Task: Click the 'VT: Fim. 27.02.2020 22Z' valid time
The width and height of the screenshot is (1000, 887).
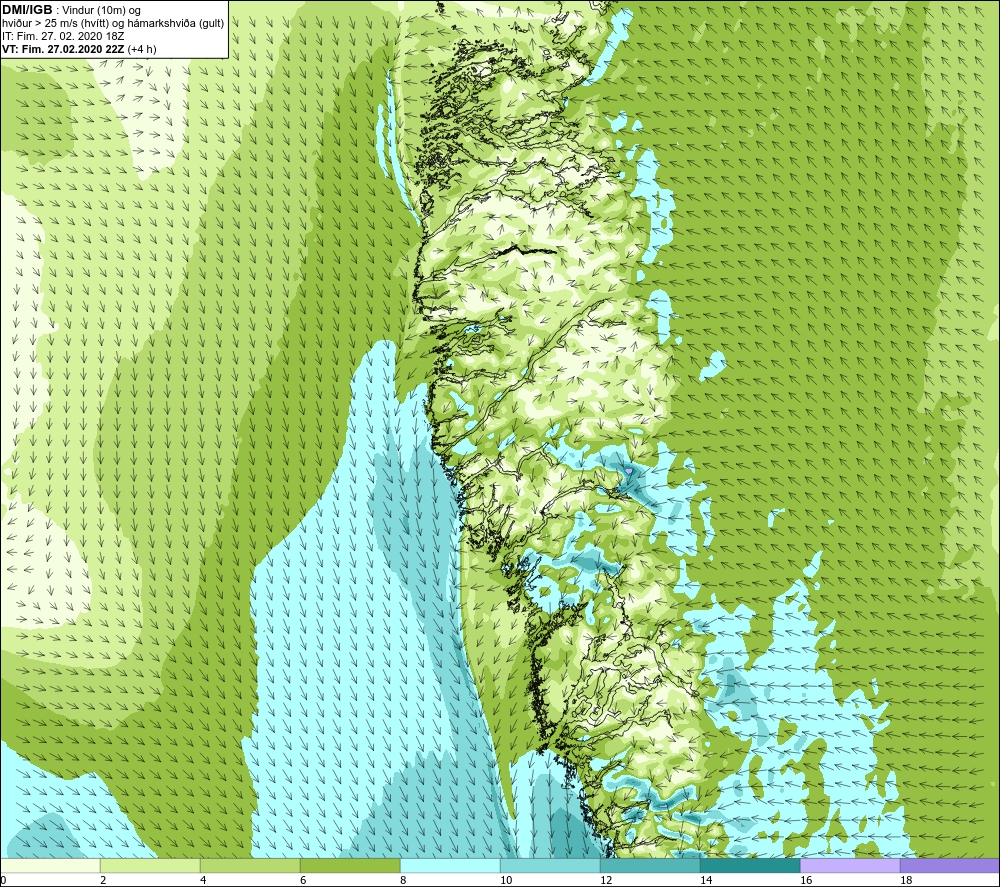Action: coord(63,49)
